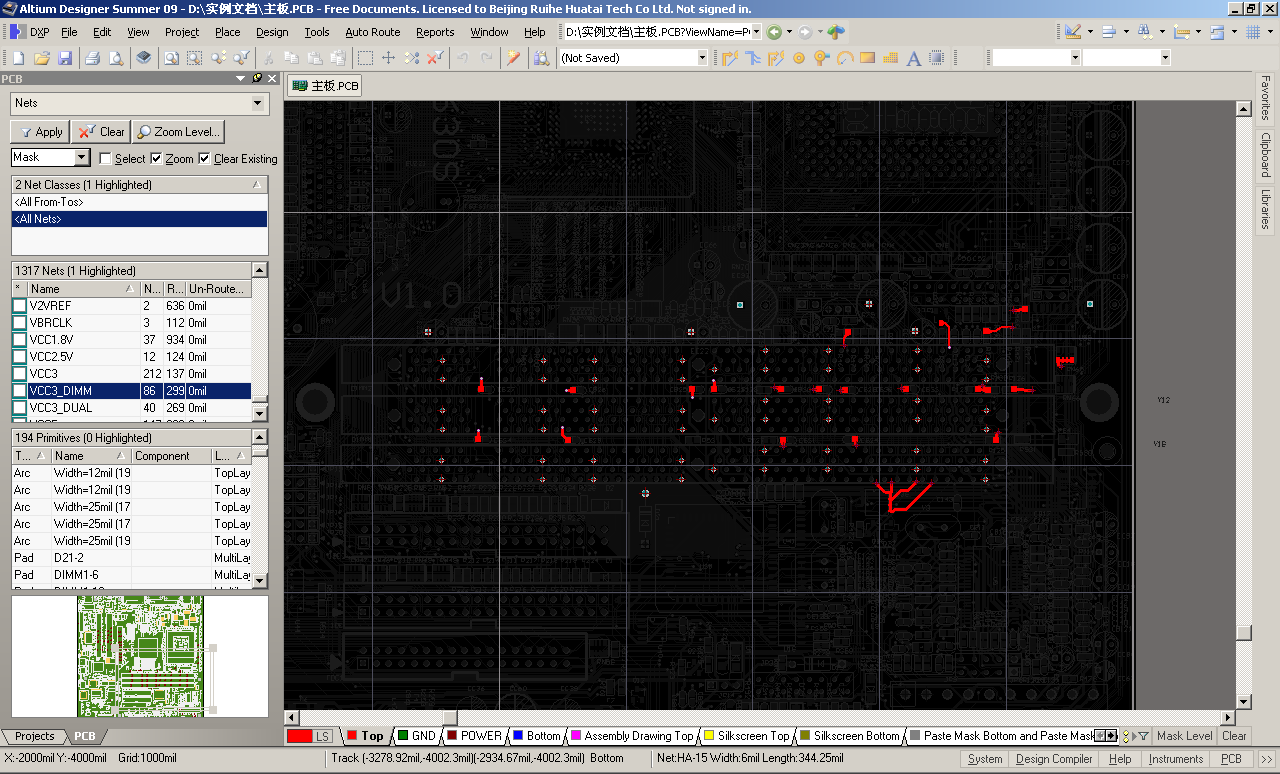The image size is (1280, 774).
Task: Select the Place Arc by Edge tool
Action: [x=845, y=58]
